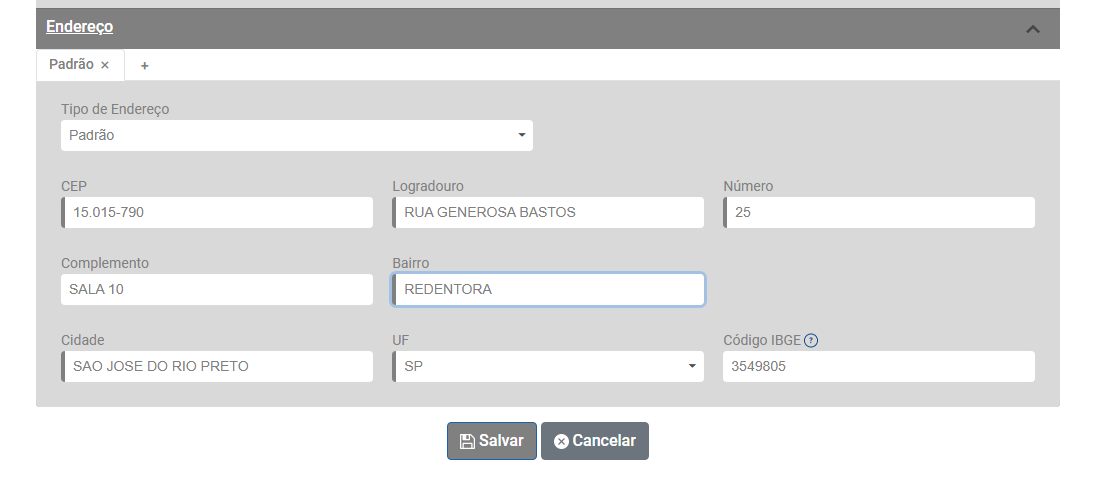The width and height of the screenshot is (1094, 478).
Task: Add a new address tab with plus
Action: 145,65
